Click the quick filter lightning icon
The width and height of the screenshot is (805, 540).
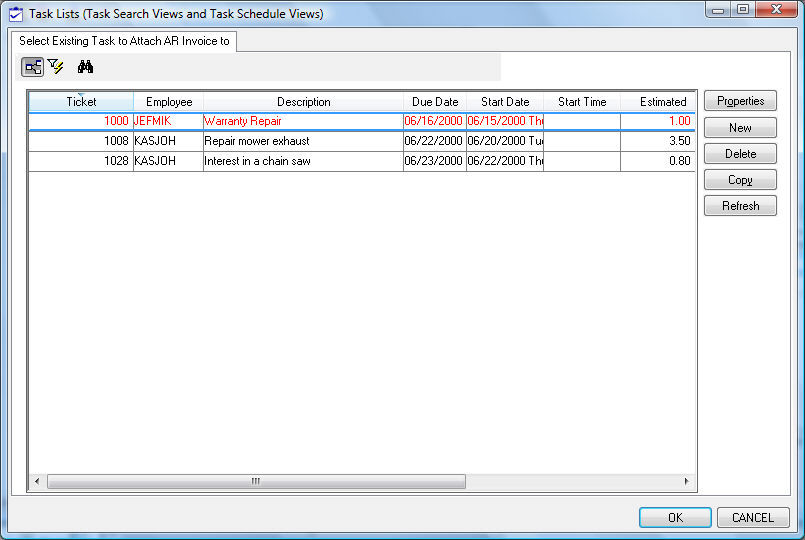(56, 67)
